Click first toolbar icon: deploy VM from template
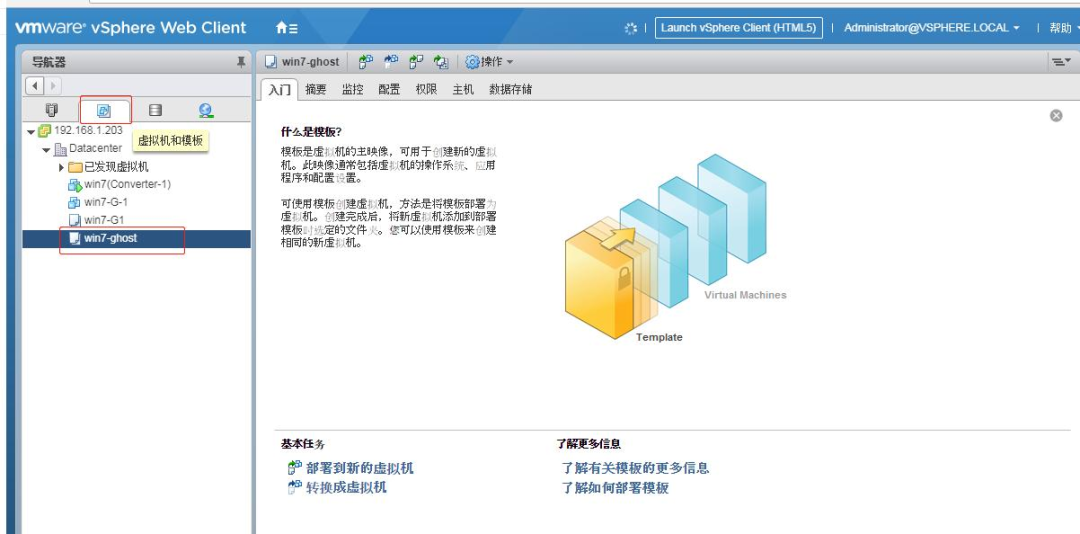The width and height of the screenshot is (1080, 534). click(x=366, y=62)
